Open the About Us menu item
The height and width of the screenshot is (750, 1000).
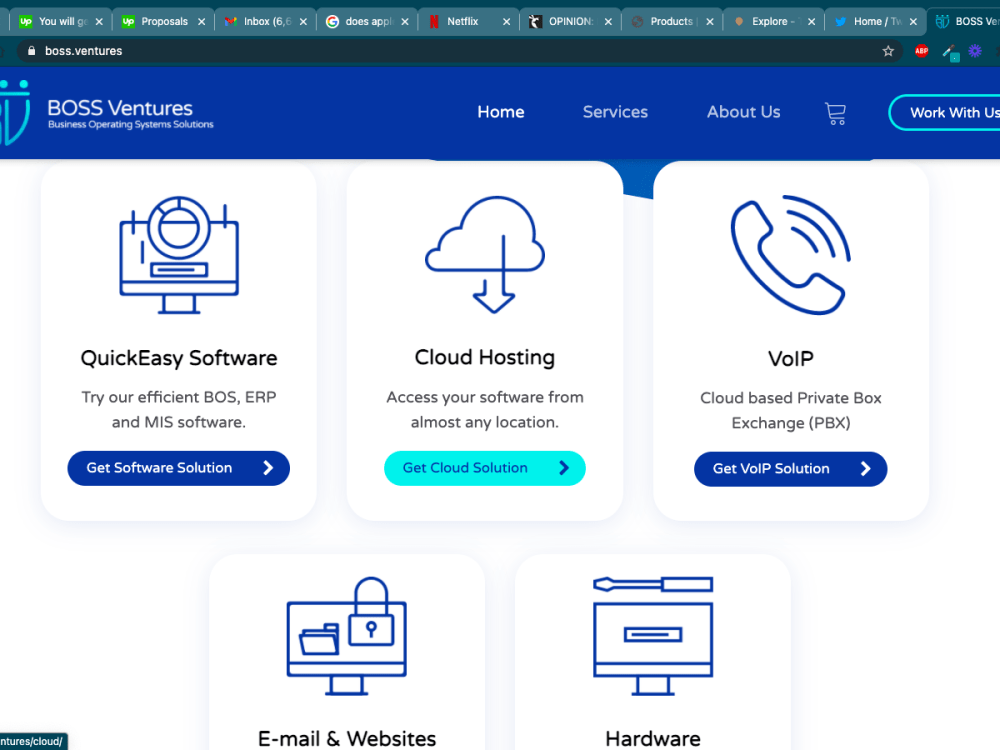[x=743, y=112]
